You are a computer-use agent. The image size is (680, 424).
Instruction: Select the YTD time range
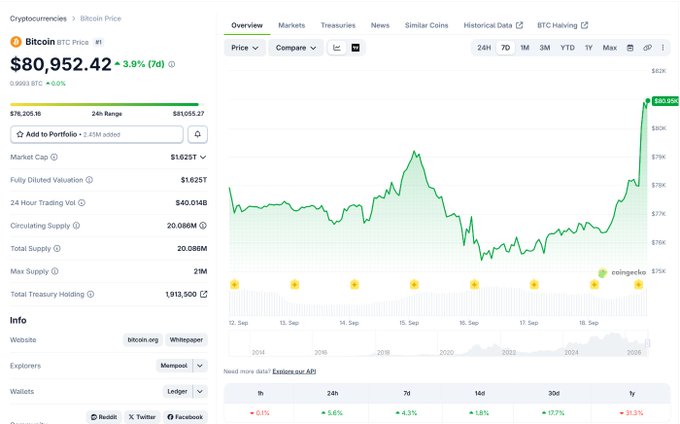[567, 48]
